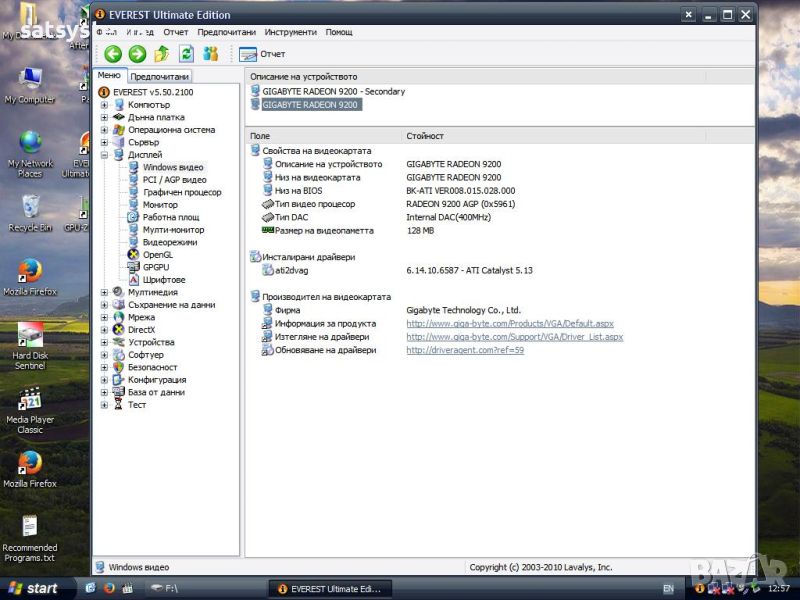This screenshot has height=600, width=800.
Task: Click the green Back arrow in toolbar
Action: pyautogui.click(x=113, y=54)
